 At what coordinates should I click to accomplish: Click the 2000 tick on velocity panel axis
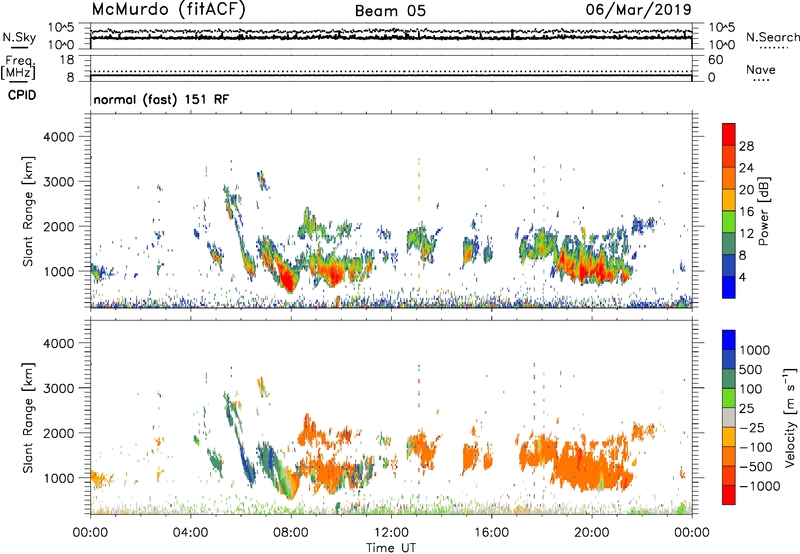[59, 433]
